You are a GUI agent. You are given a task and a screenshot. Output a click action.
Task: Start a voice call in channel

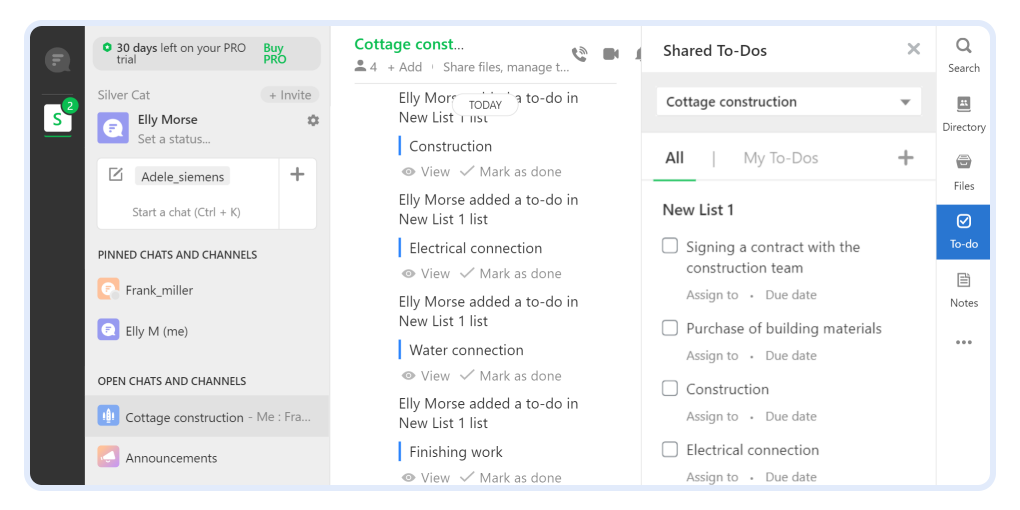[x=579, y=54]
